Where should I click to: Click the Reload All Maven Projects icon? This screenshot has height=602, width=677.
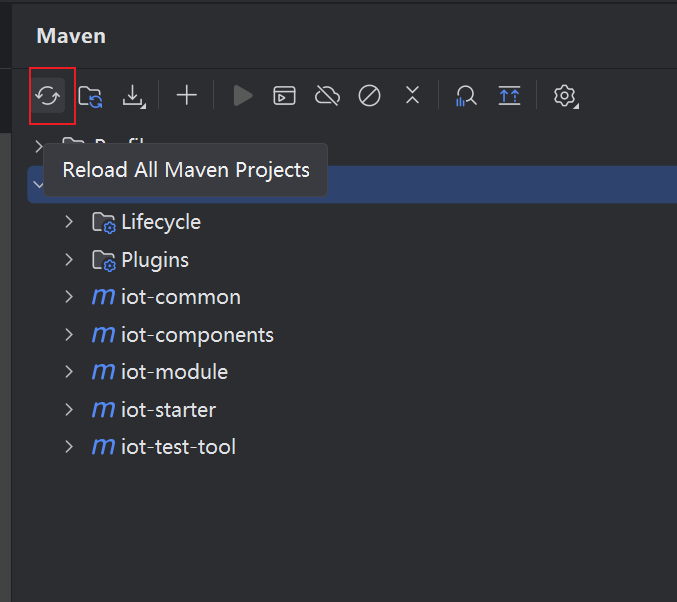point(48,96)
